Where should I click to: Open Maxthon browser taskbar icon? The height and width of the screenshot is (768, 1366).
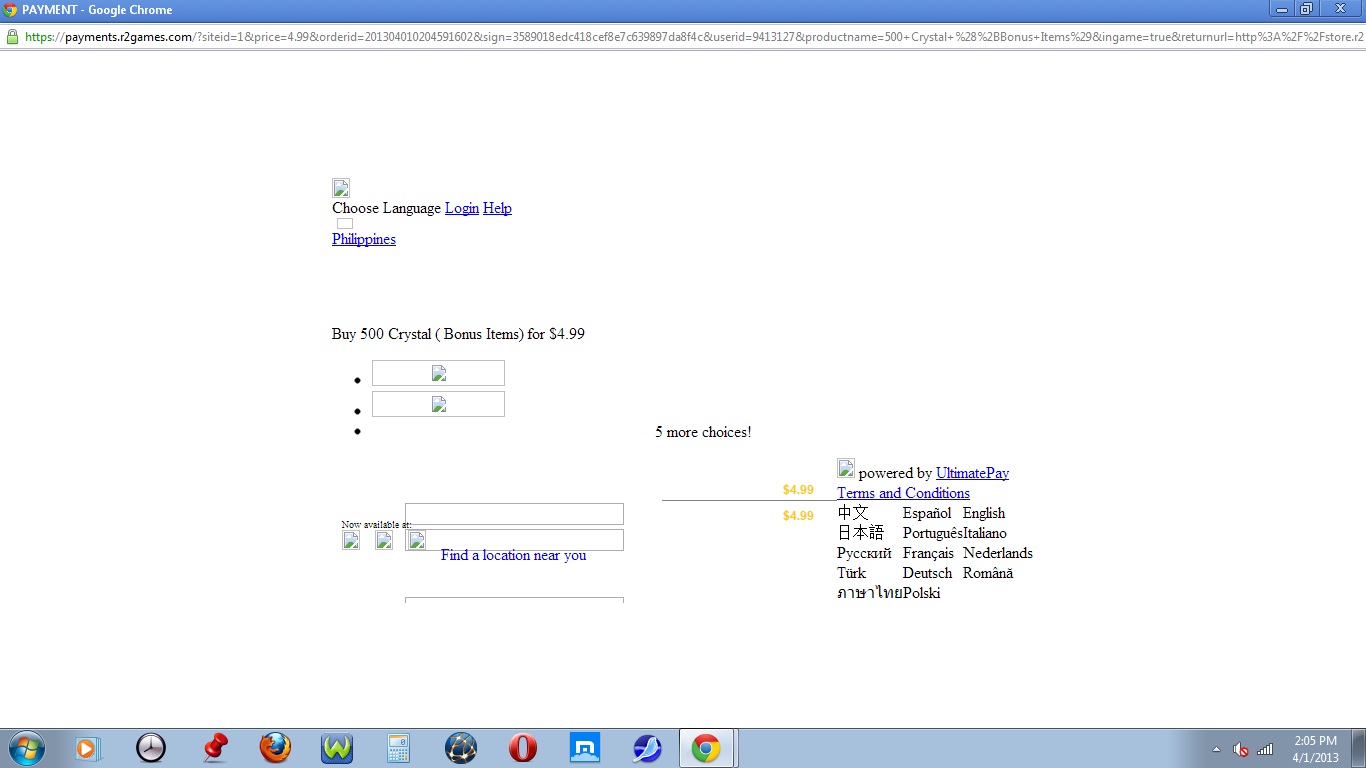click(584, 748)
